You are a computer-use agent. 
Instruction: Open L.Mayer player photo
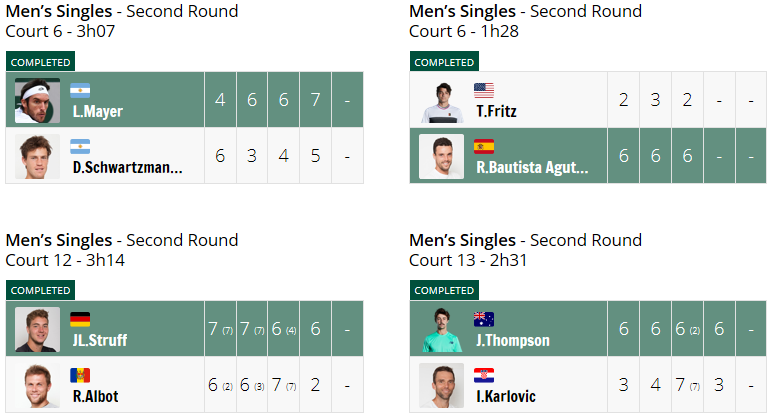point(37,100)
